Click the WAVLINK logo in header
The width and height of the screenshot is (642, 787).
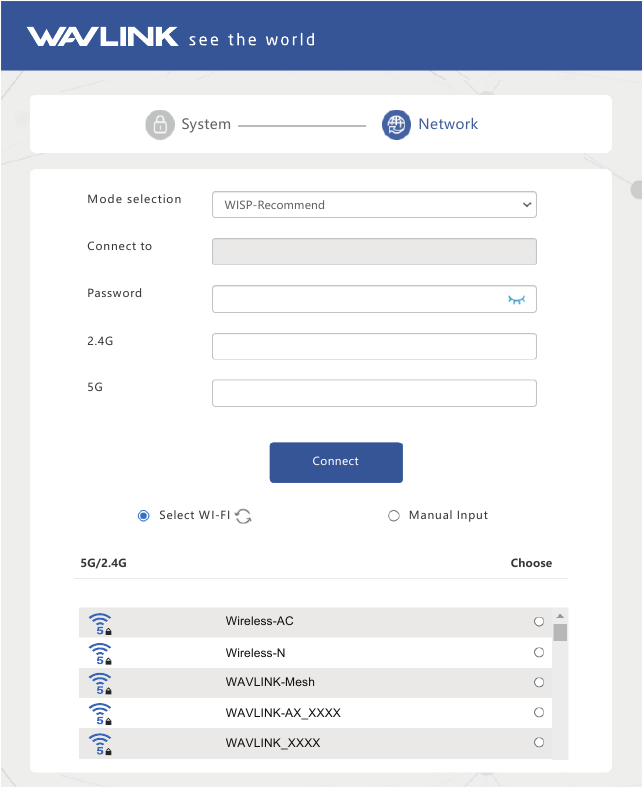tap(102, 38)
